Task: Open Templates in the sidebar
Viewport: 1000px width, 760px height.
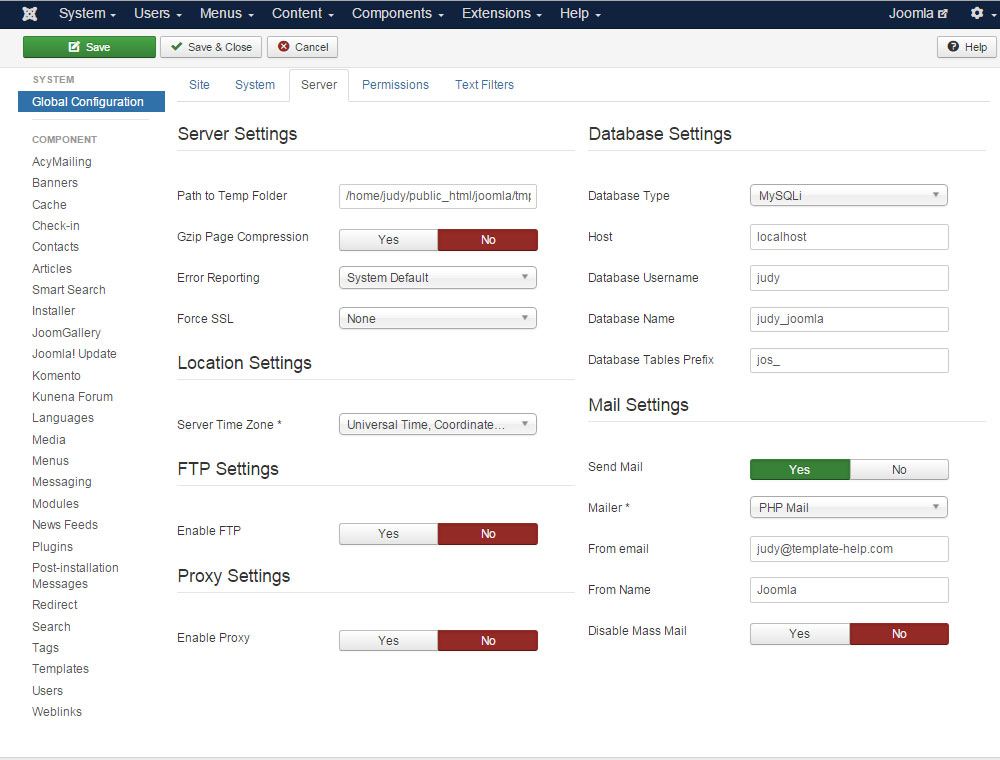Action: tap(61, 669)
